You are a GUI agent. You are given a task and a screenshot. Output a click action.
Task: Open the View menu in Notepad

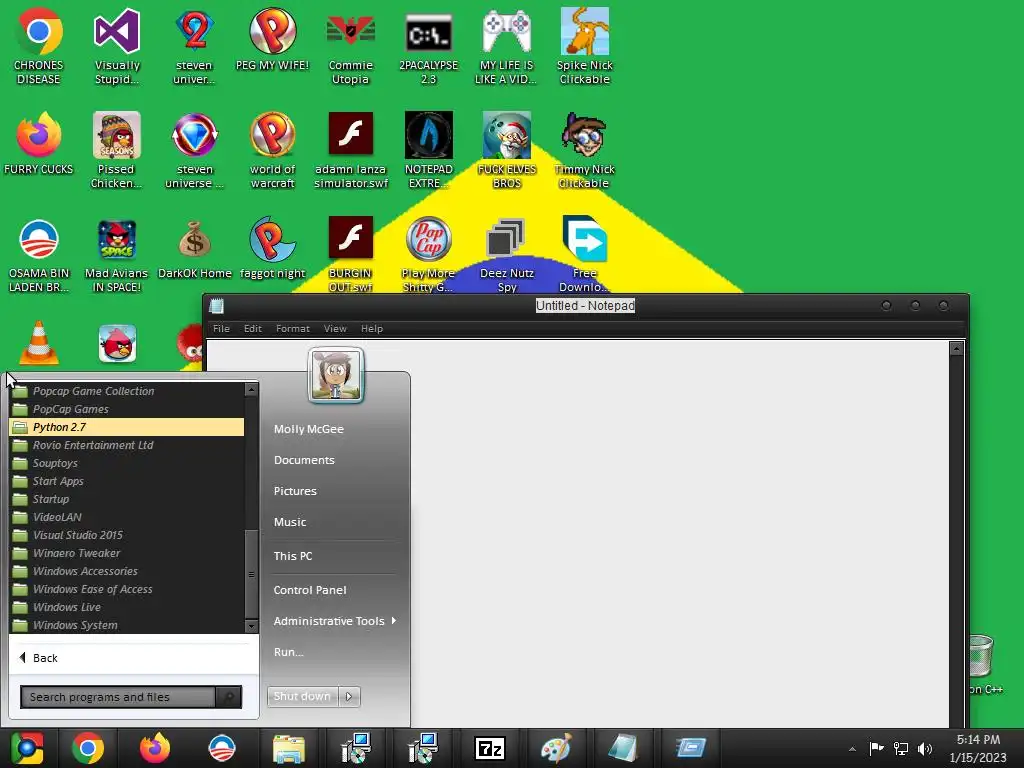[335, 328]
